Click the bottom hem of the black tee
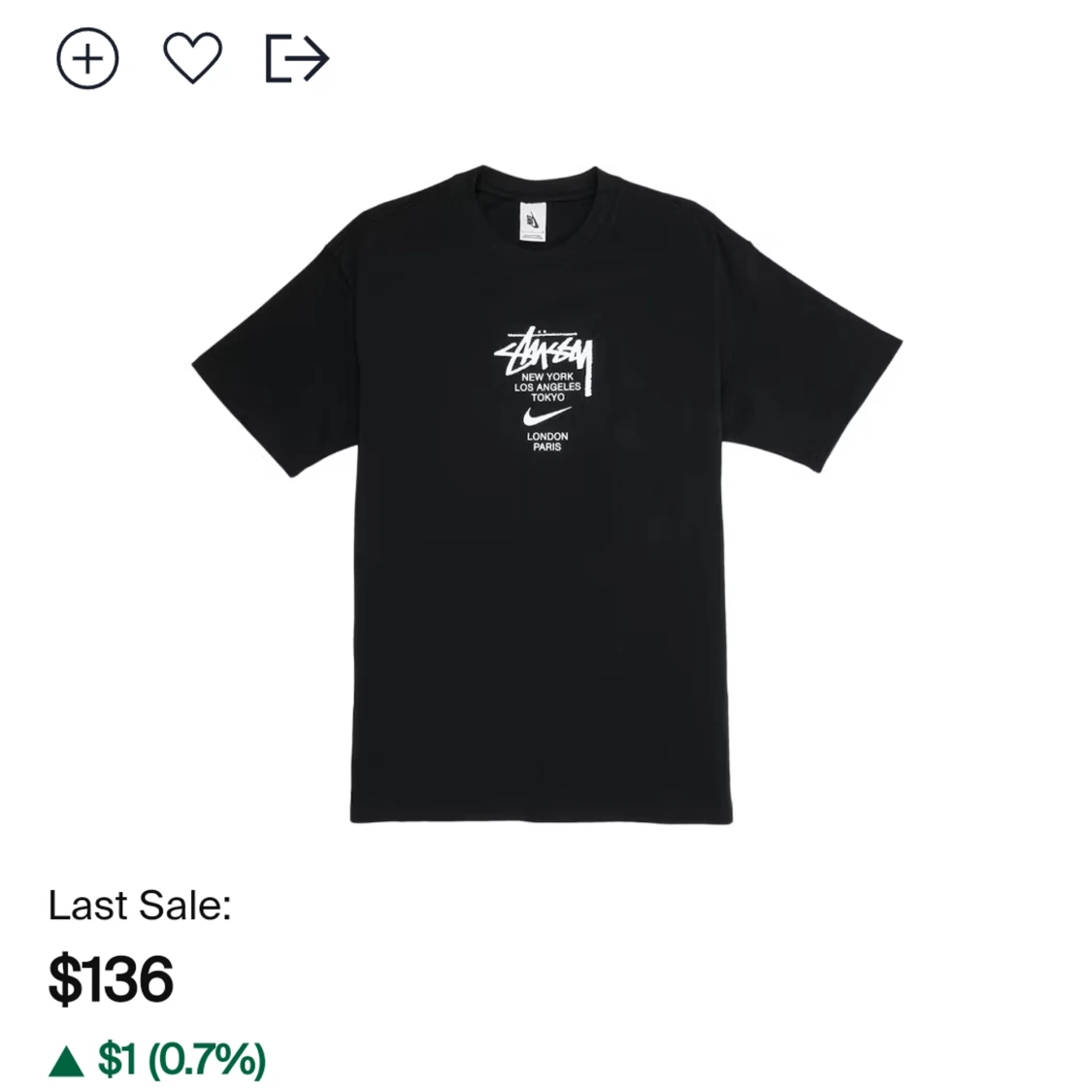 click(542, 813)
